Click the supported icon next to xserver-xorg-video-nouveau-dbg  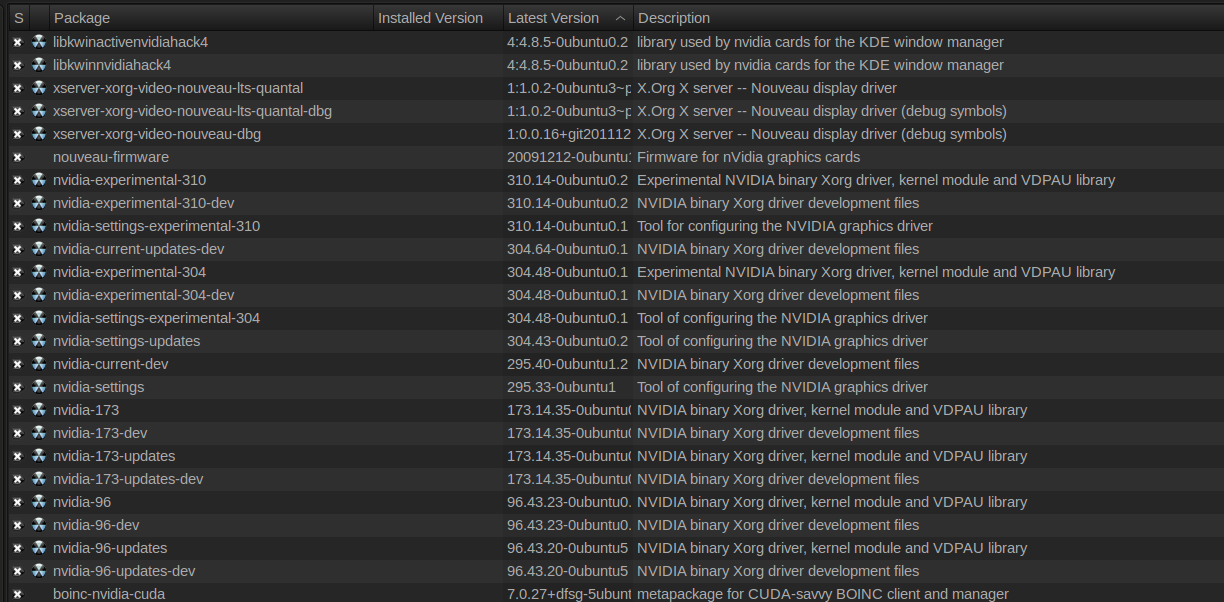39,134
